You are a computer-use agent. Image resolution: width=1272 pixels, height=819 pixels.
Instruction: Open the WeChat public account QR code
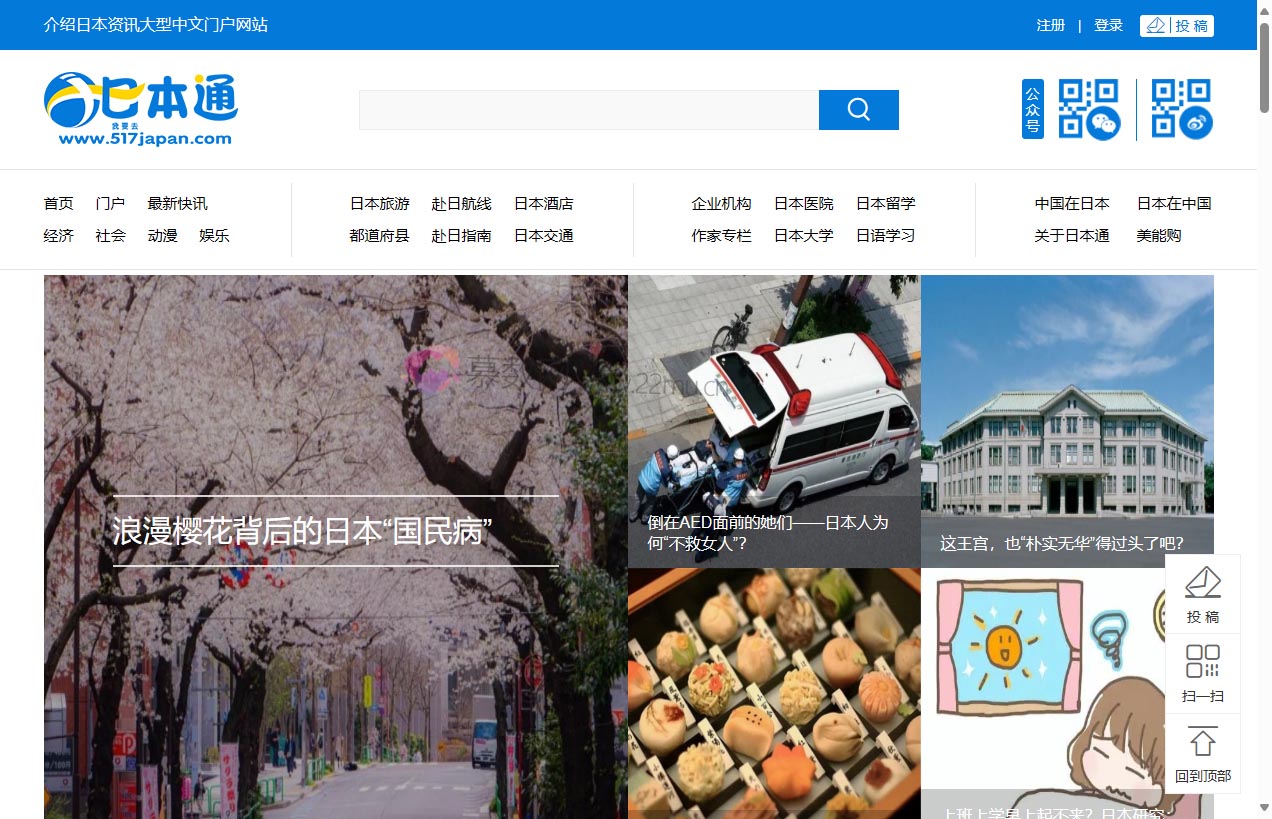pos(1088,109)
